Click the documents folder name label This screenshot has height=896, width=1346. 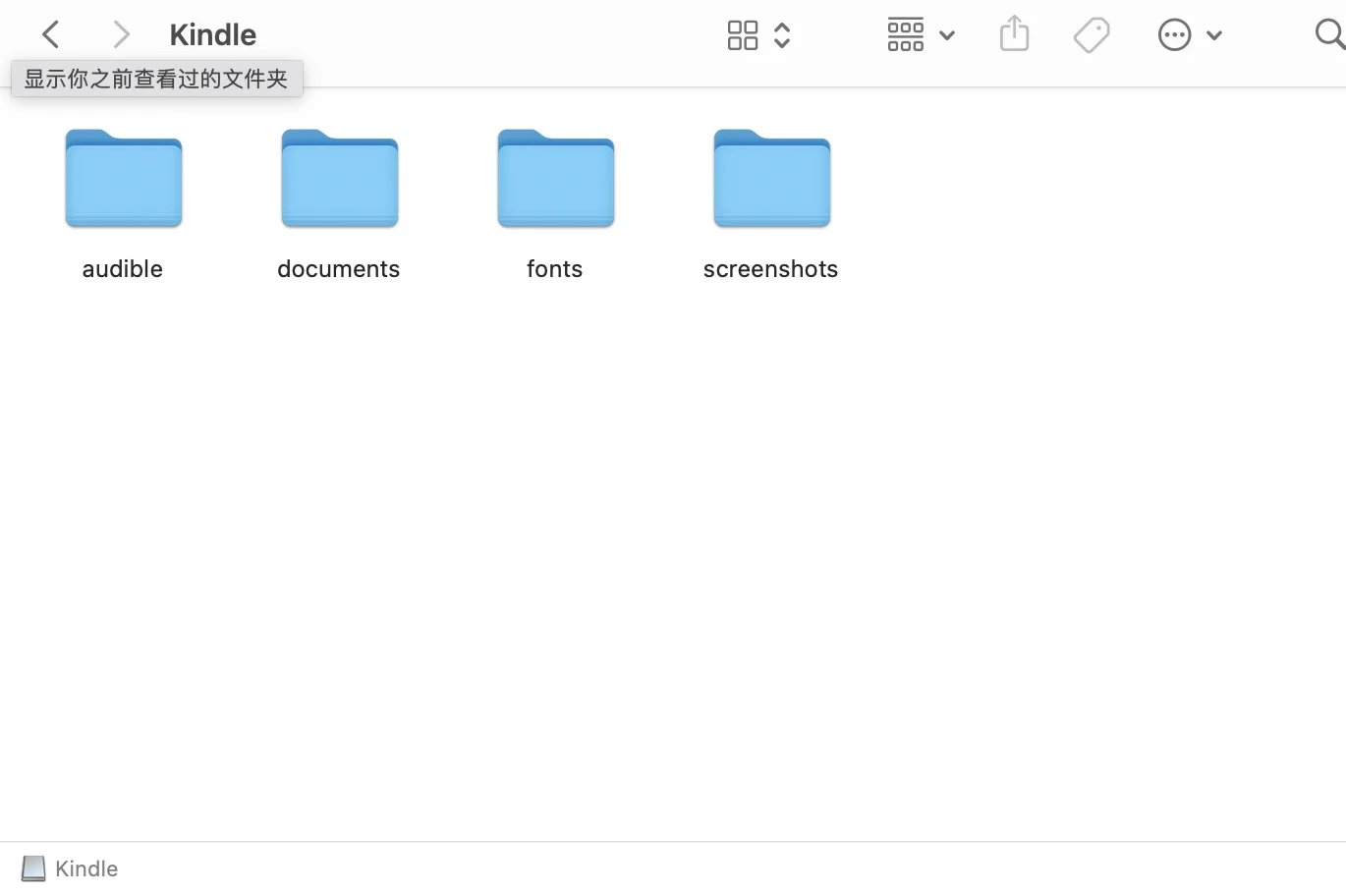point(339,268)
